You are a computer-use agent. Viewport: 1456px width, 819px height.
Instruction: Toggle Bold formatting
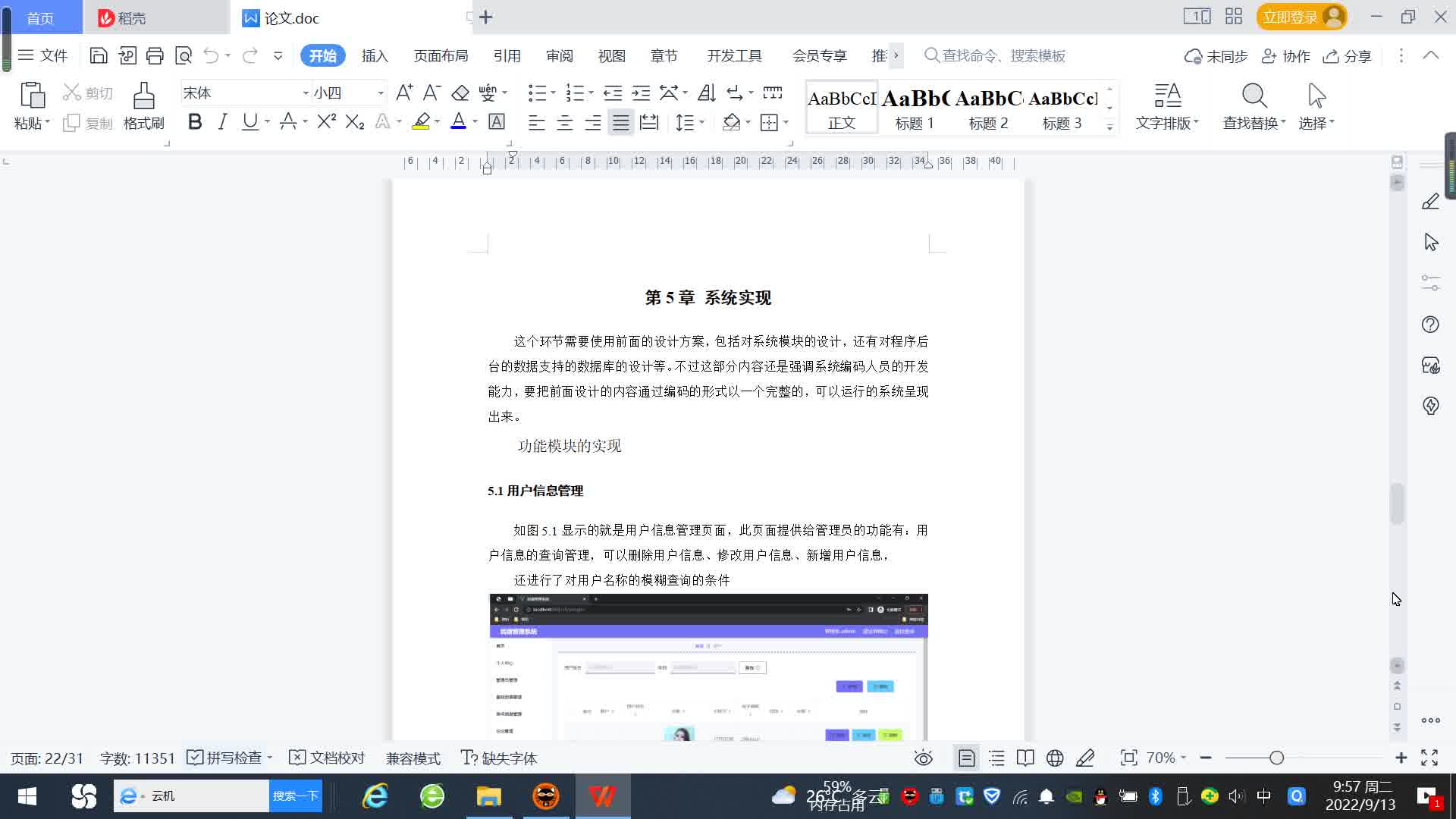point(195,121)
